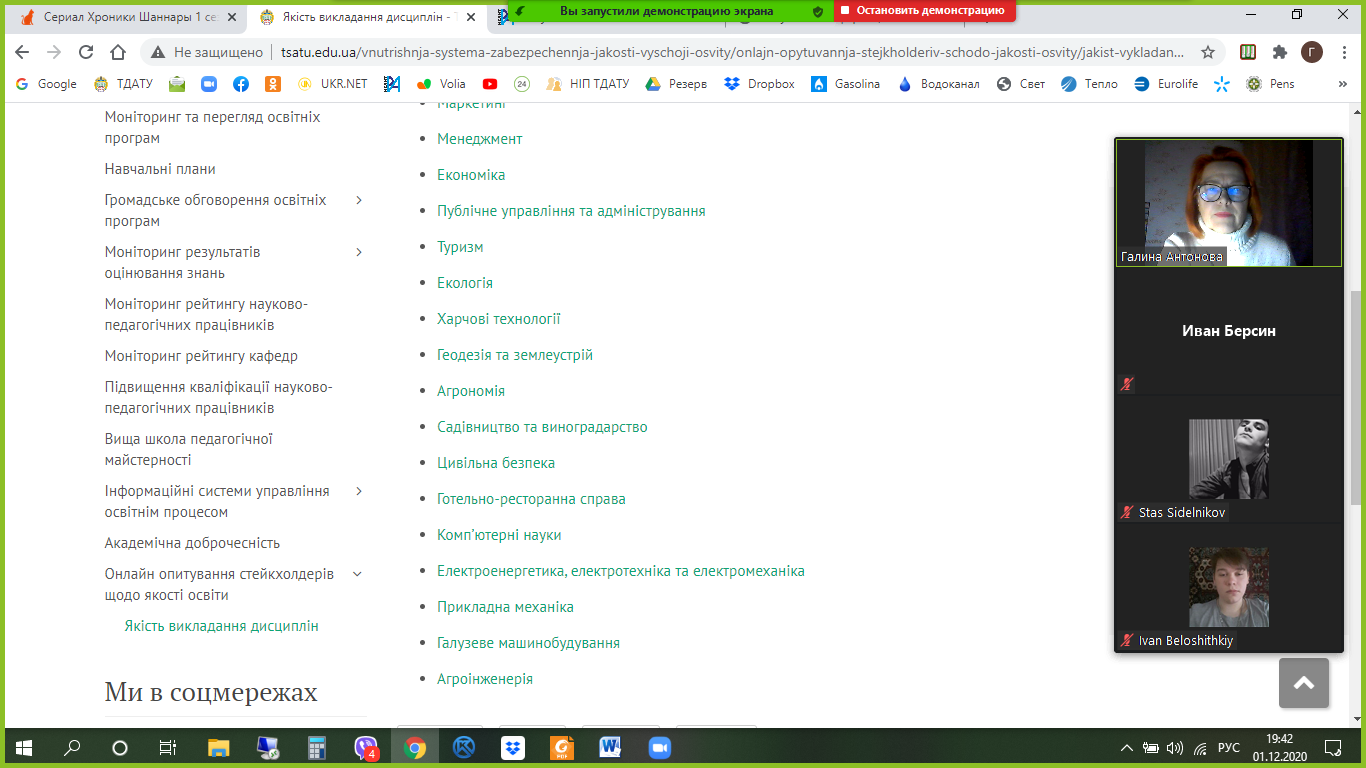Open the Геодезія та землеустрій link
Screen dimensions: 1366x768
515,355
